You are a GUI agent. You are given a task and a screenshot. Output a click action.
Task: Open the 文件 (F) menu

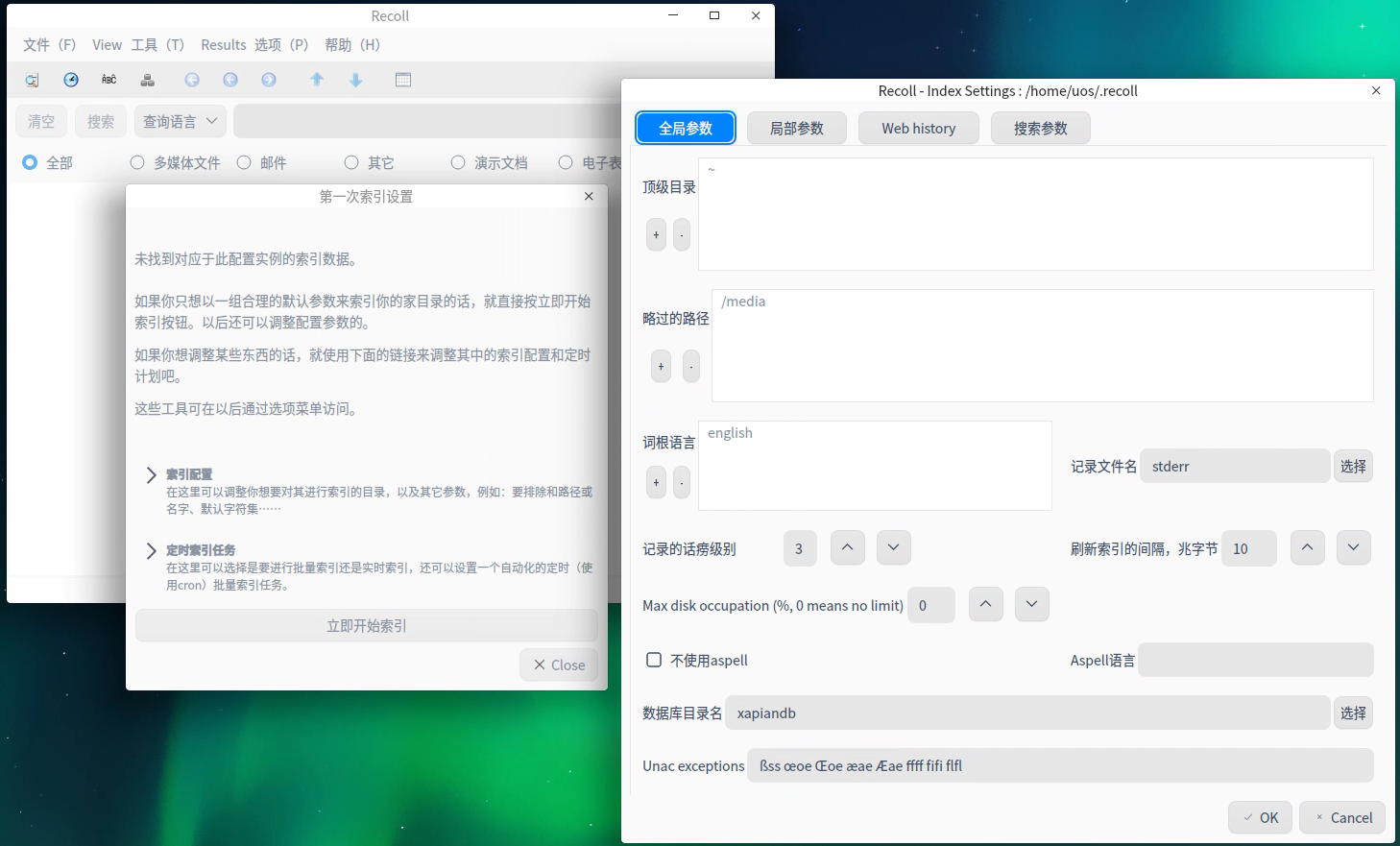pyautogui.click(x=50, y=44)
